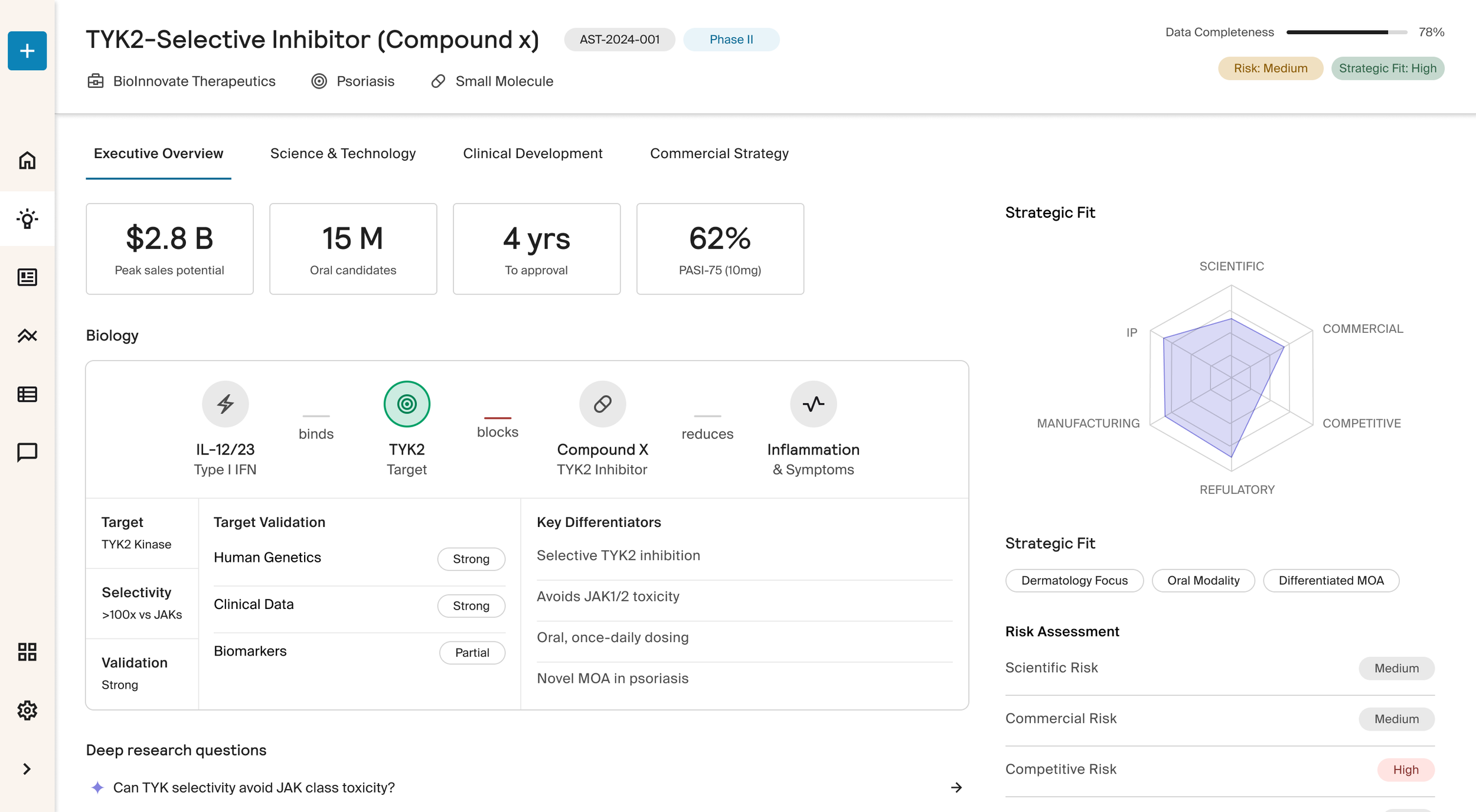Click the Peak sales potential card
The image size is (1476, 812).
click(x=169, y=249)
